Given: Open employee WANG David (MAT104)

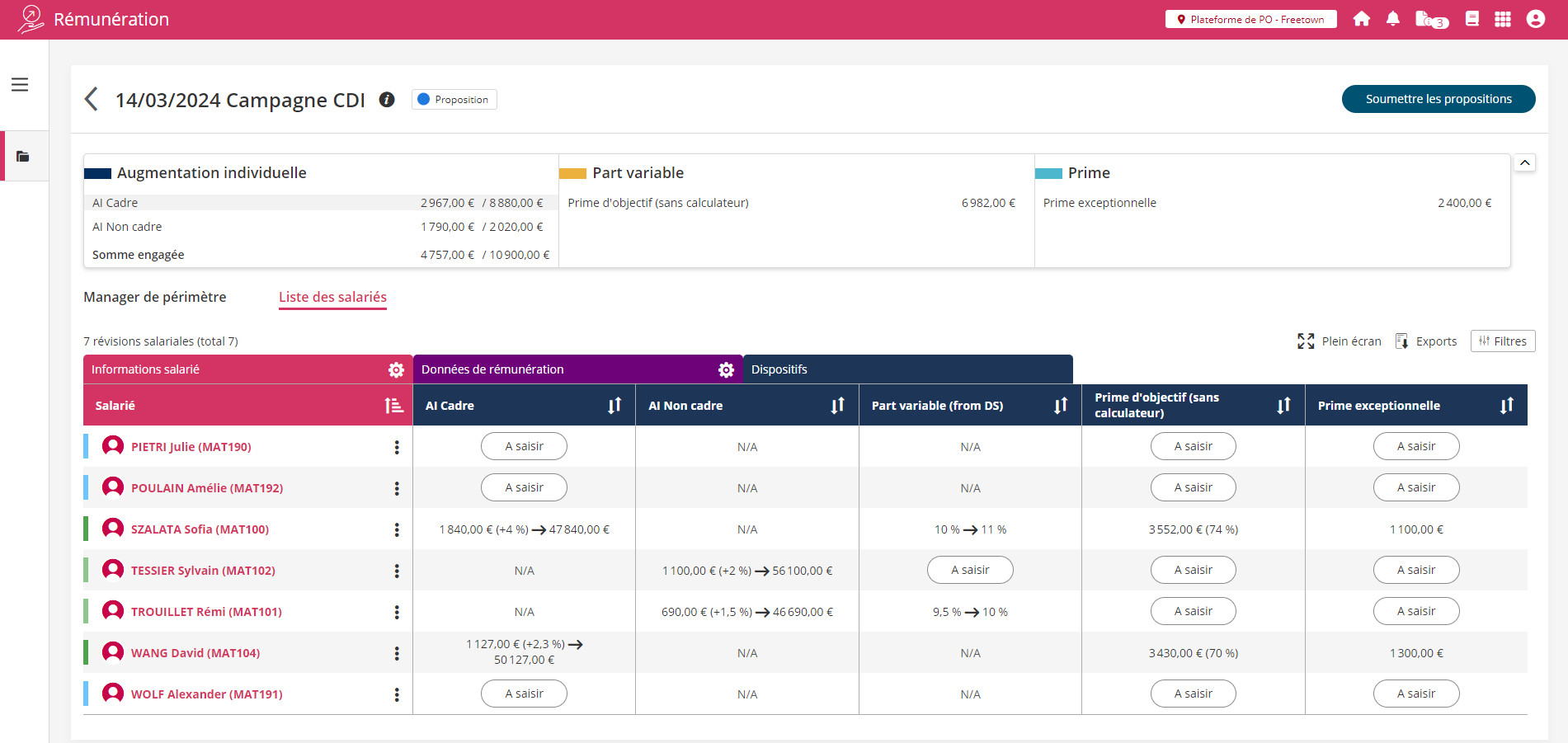Looking at the screenshot, I should pos(195,653).
